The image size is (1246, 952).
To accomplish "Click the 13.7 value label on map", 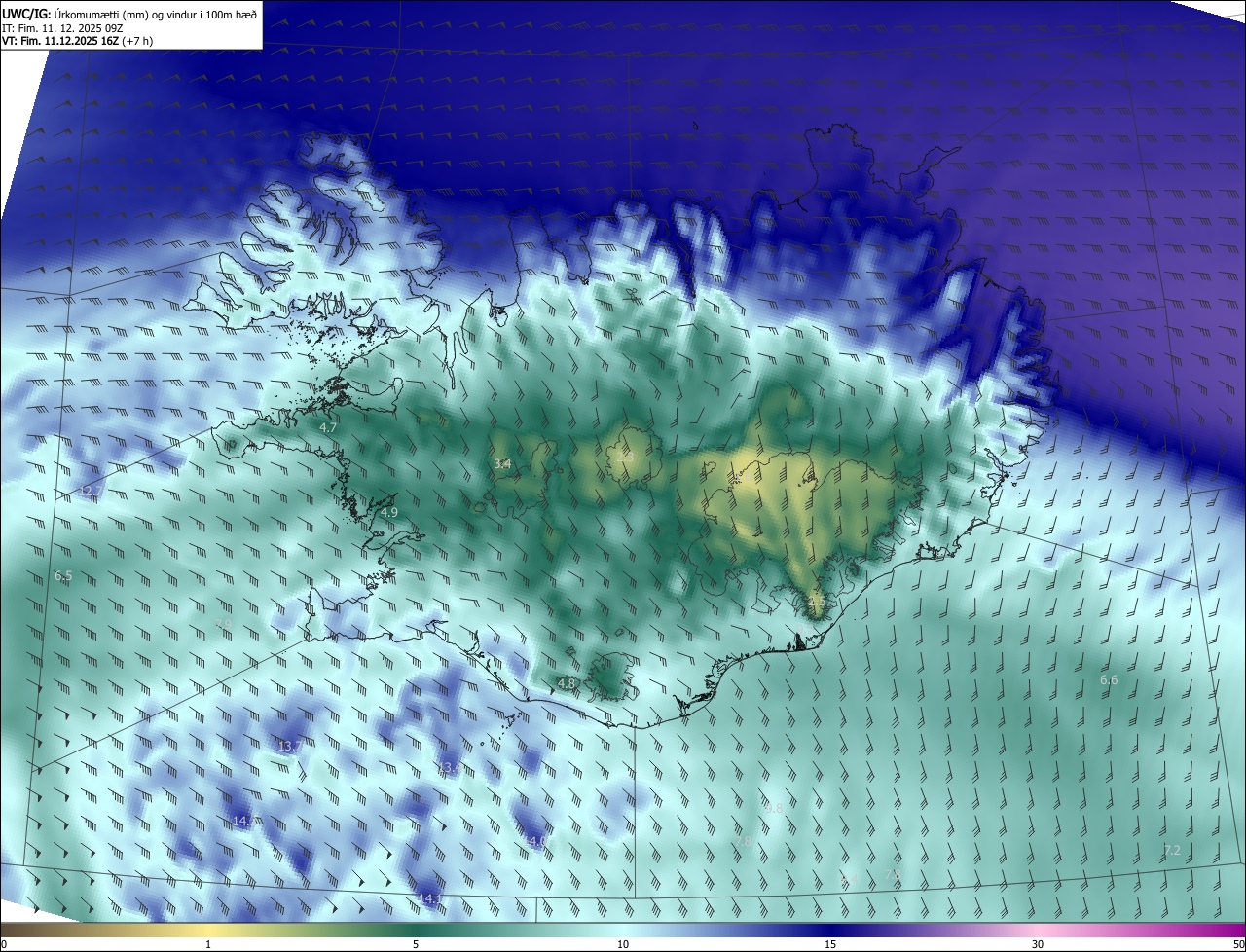I will (290, 746).
